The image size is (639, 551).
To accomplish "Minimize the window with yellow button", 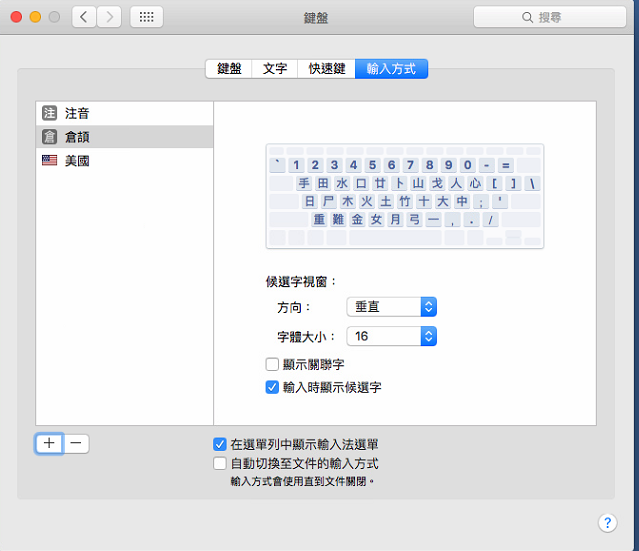I will [x=35, y=17].
